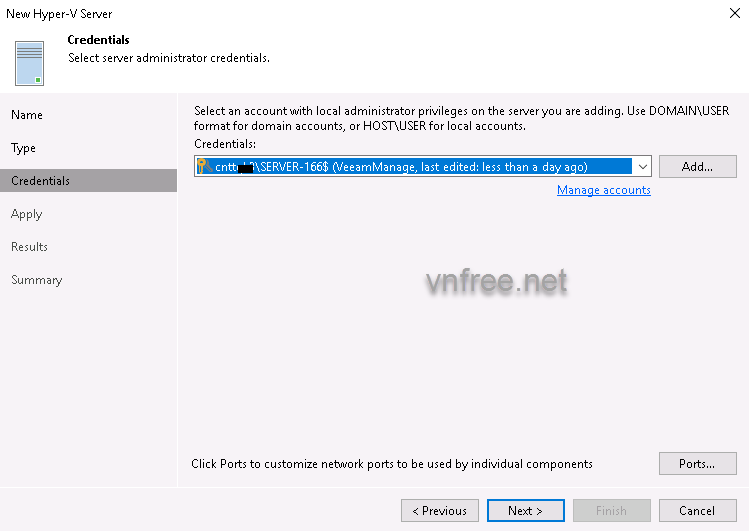The height and width of the screenshot is (531, 749).
Task: Select the highlighted SERVER-166$ credential entry
Action: click(410, 167)
